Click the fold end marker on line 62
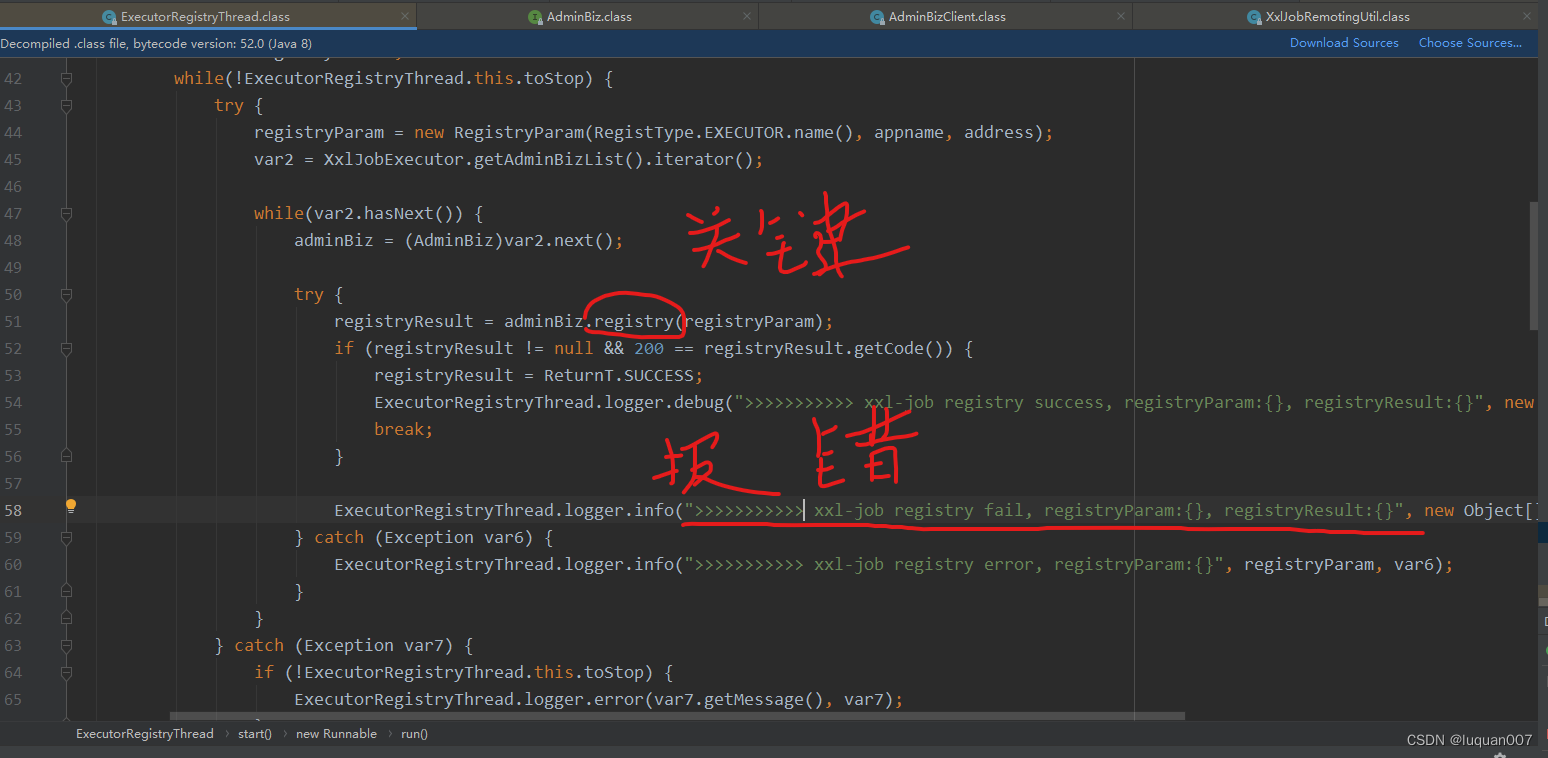The image size is (1548, 758). click(66, 618)
